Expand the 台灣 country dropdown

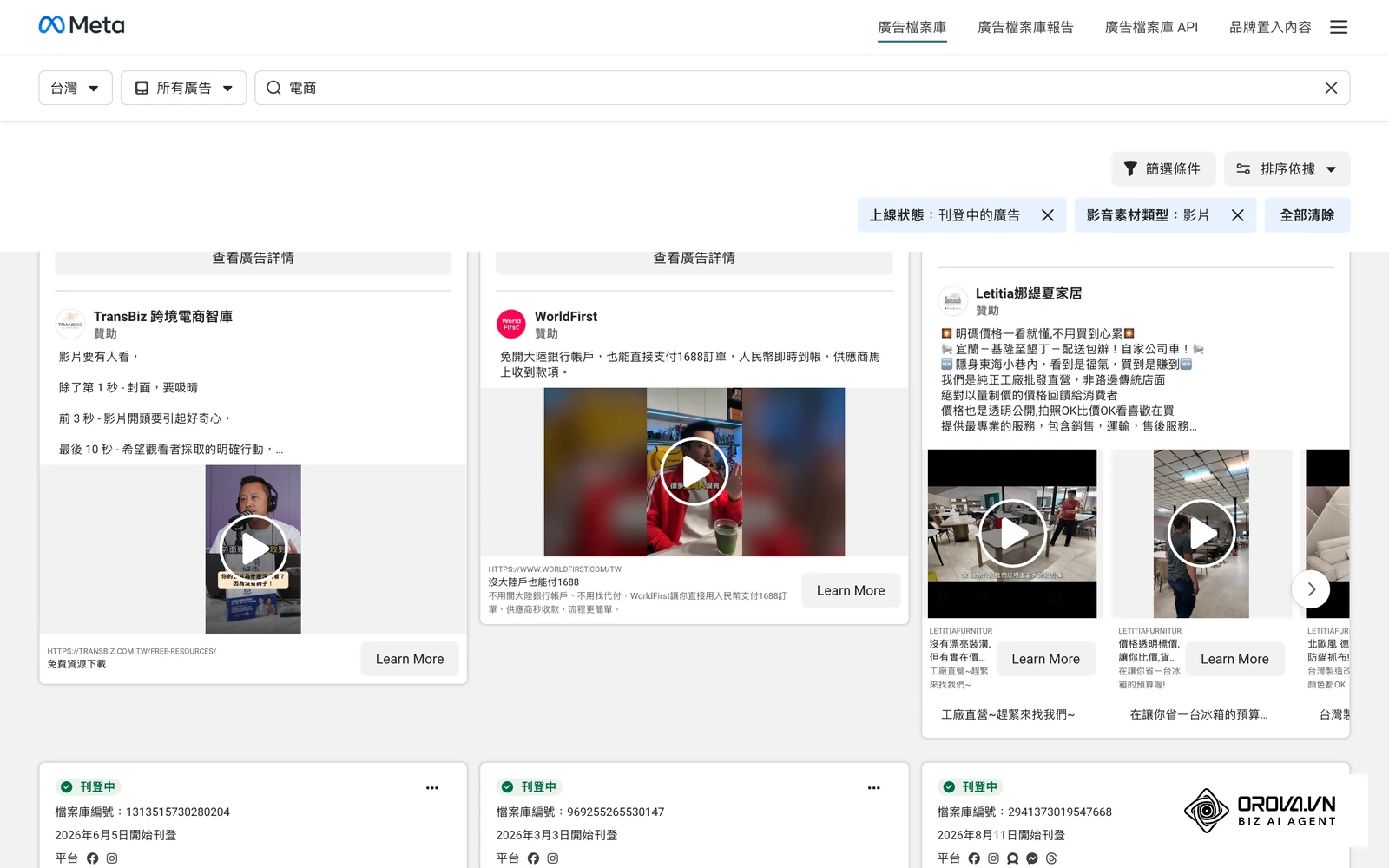(x=76, y=88)
